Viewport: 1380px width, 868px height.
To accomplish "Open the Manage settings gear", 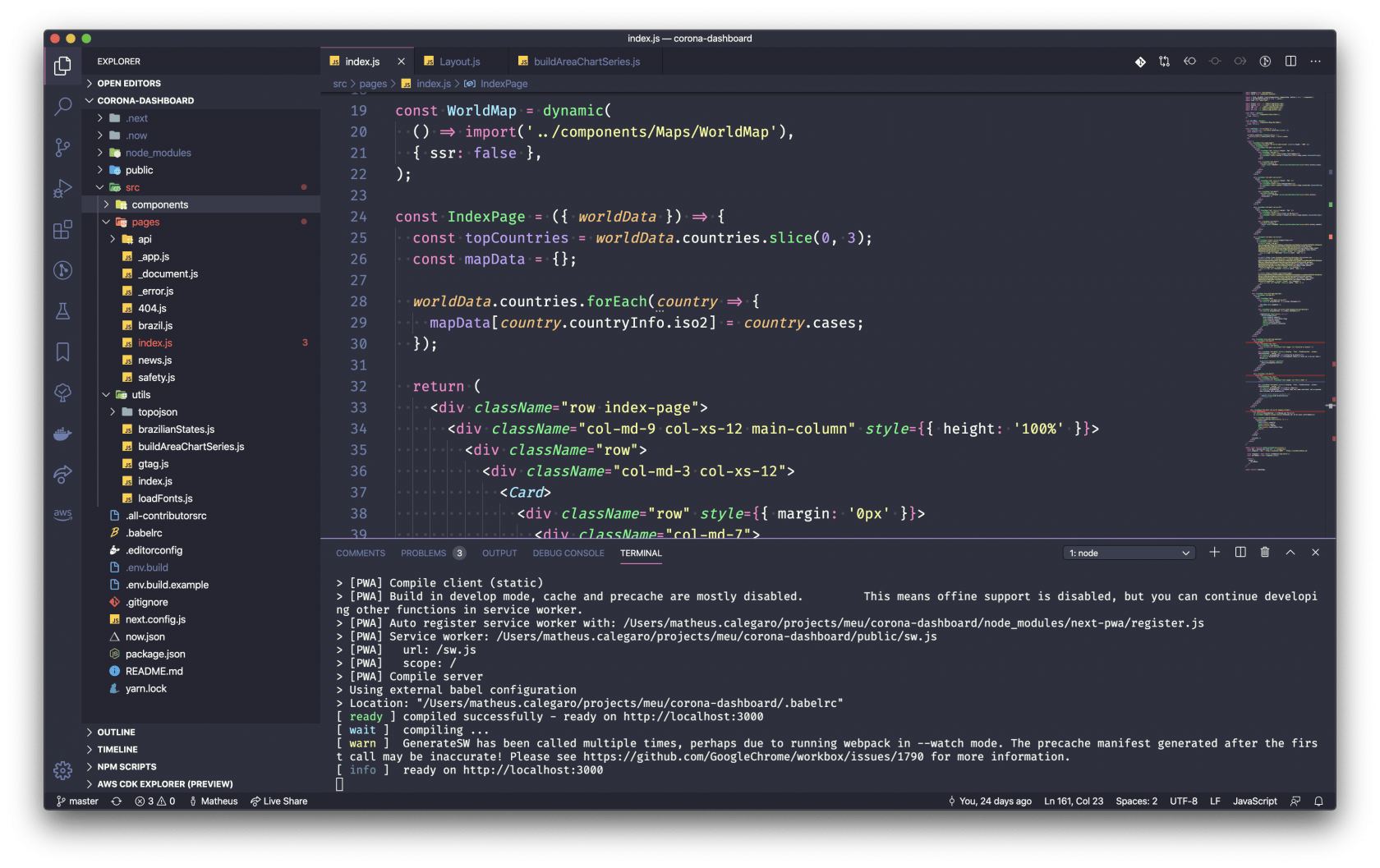I will pyautogui.click(x=62, y=770).
